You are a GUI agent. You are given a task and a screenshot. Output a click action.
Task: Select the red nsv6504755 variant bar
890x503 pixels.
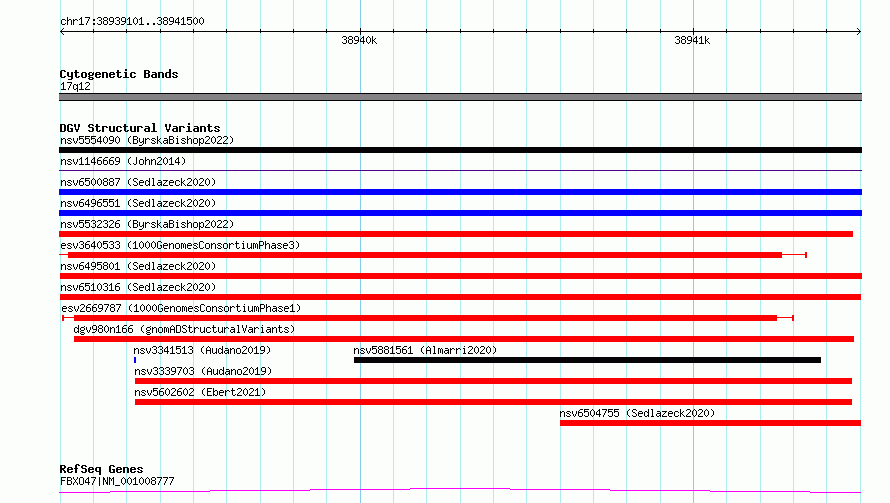(x=711, y=423)
